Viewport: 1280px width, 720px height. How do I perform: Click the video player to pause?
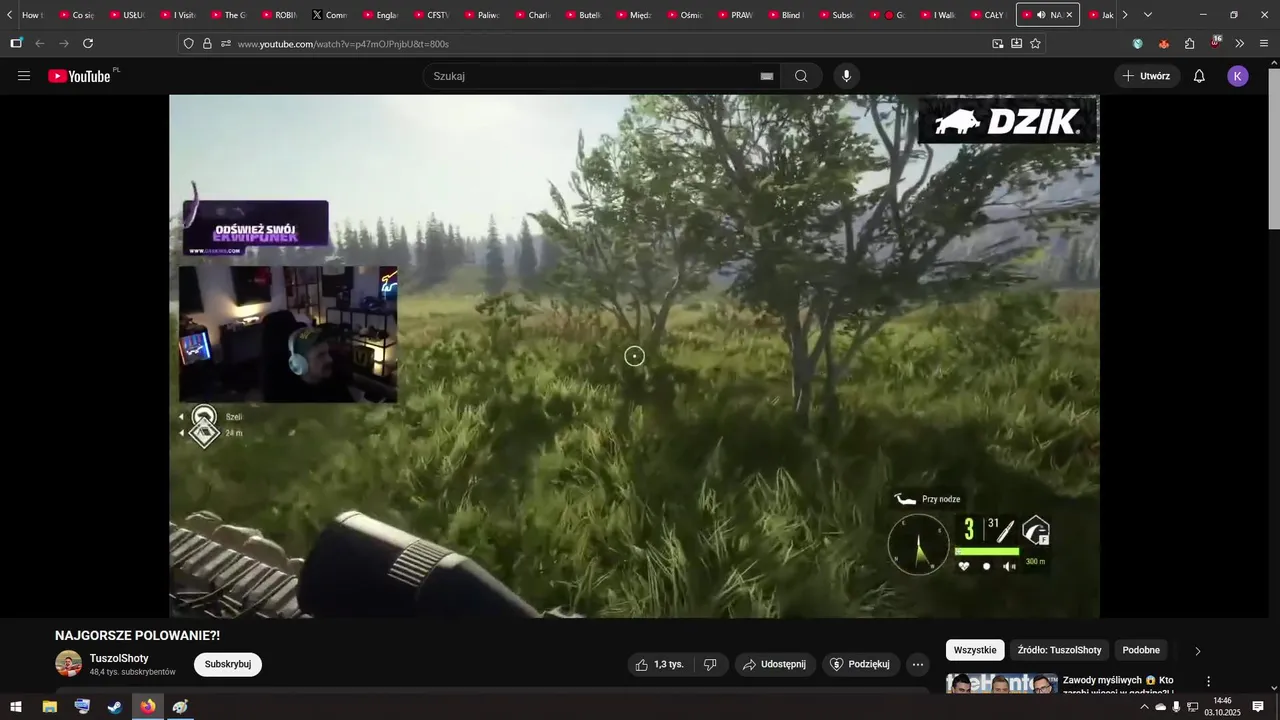634,356
